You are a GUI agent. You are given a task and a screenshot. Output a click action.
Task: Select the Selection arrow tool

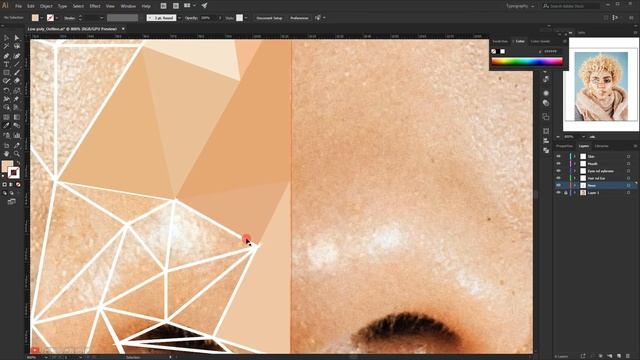[7, 38]
